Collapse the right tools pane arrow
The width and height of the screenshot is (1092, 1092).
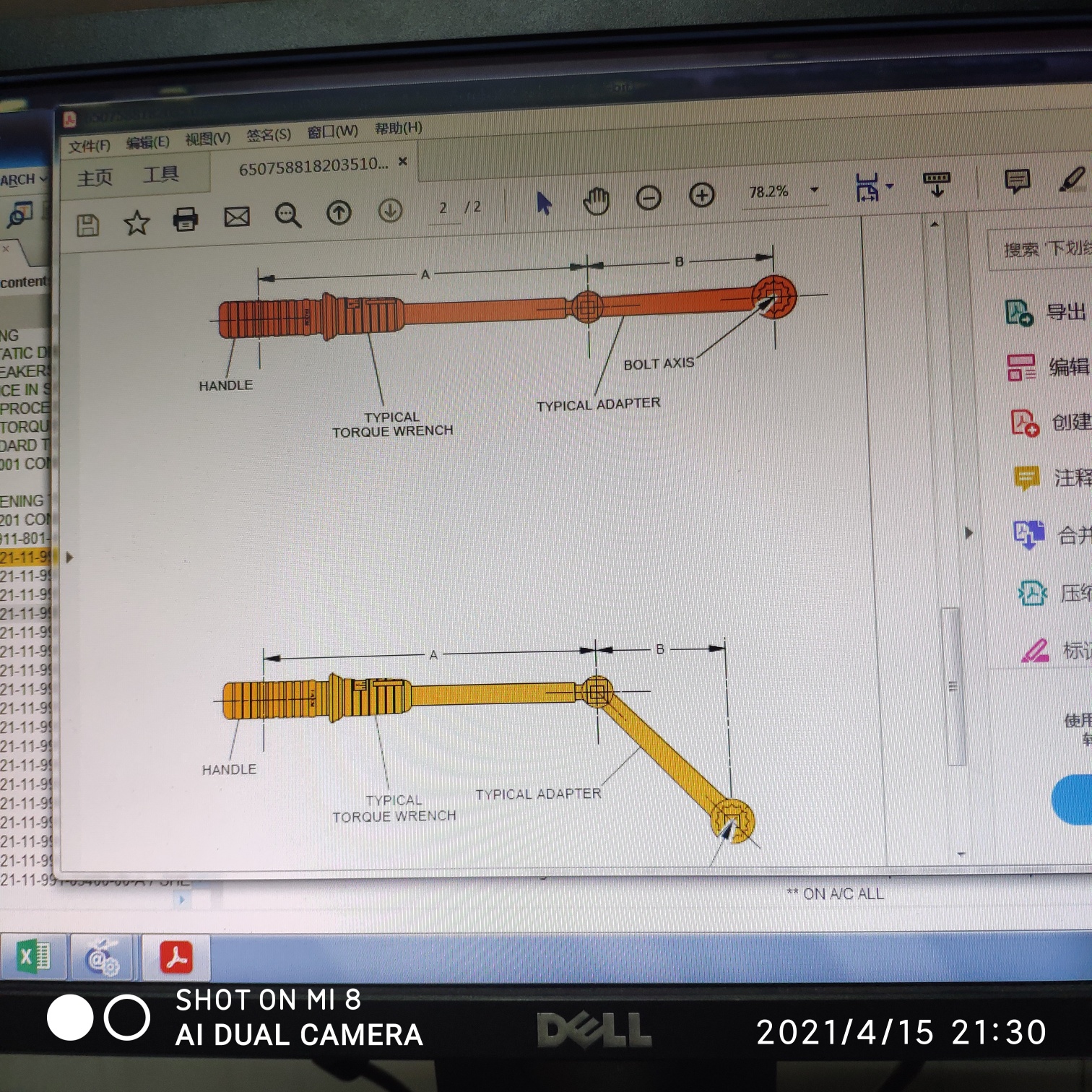[969, 533]
